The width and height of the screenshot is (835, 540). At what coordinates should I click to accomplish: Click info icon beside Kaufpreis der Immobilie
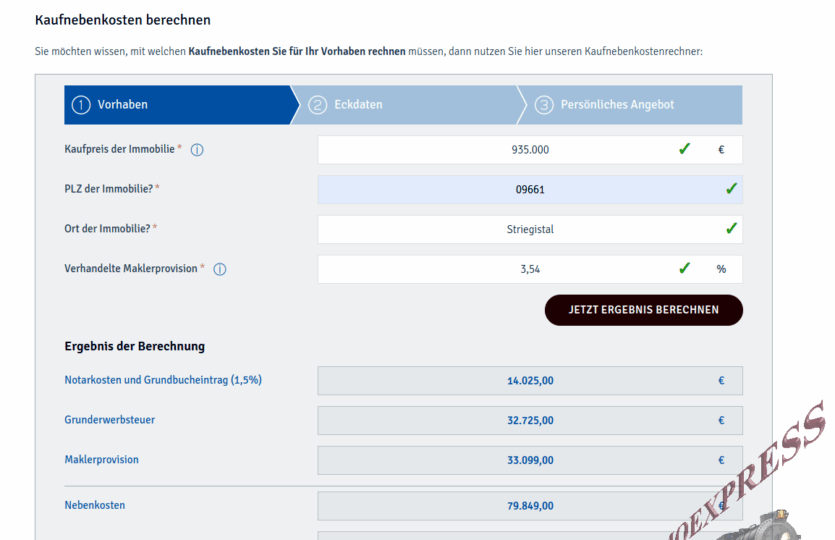click(197, 150)
